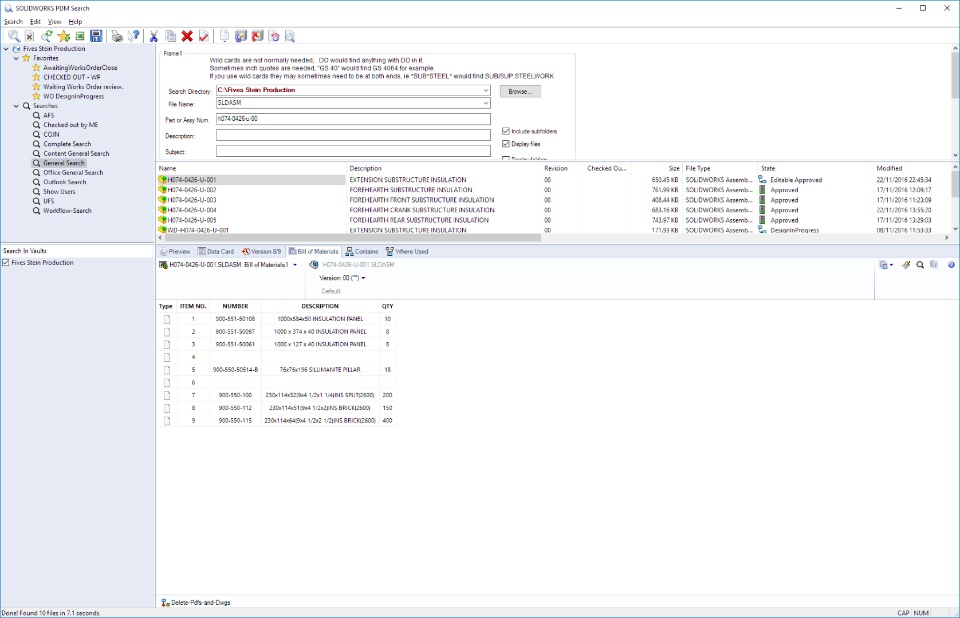Select the Office General Search tree item
Image resolution: width=960 pixels, height=618 pixels.
73,173
